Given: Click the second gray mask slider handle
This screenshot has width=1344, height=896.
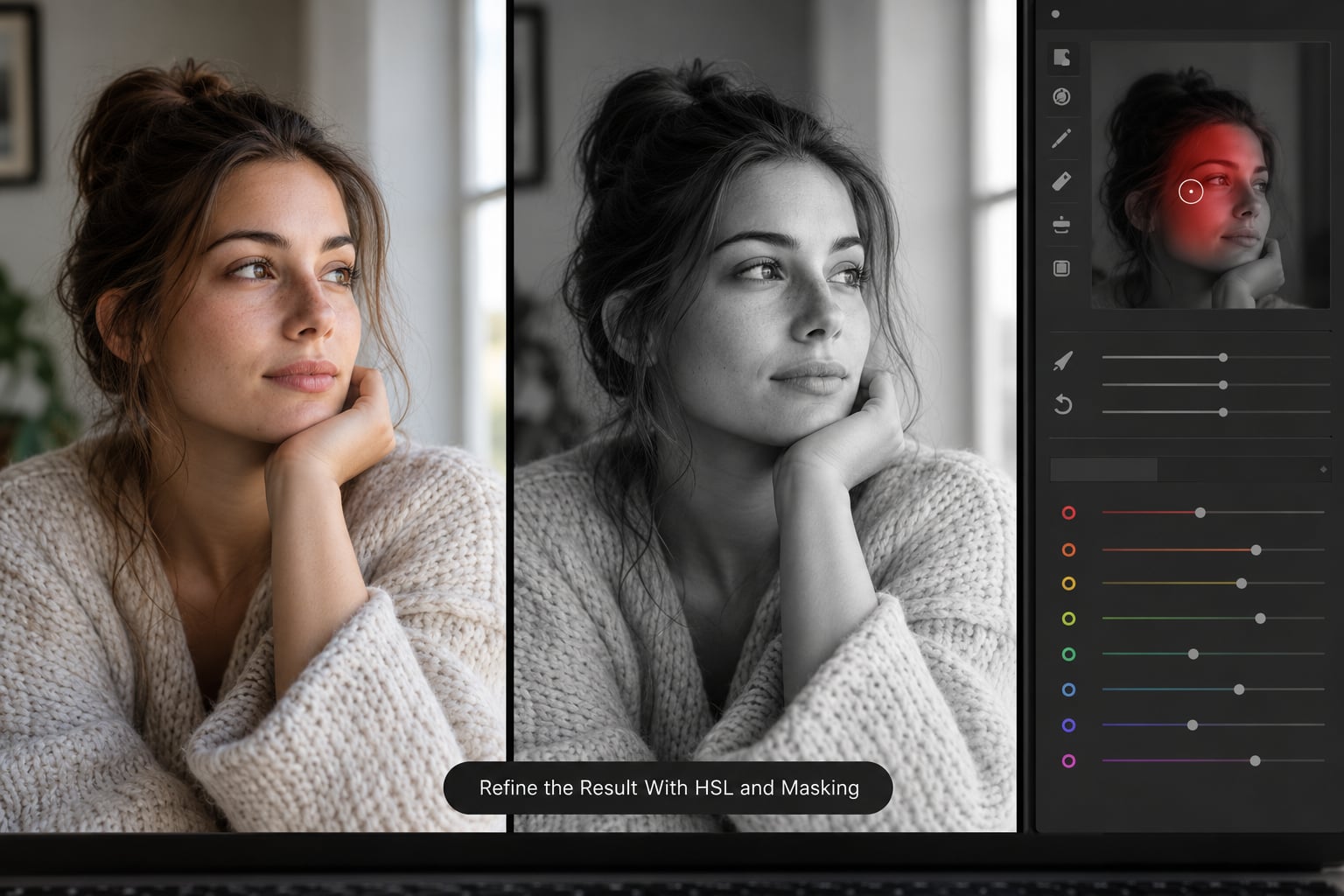Looking at the screenshot, I should 1223,385.
